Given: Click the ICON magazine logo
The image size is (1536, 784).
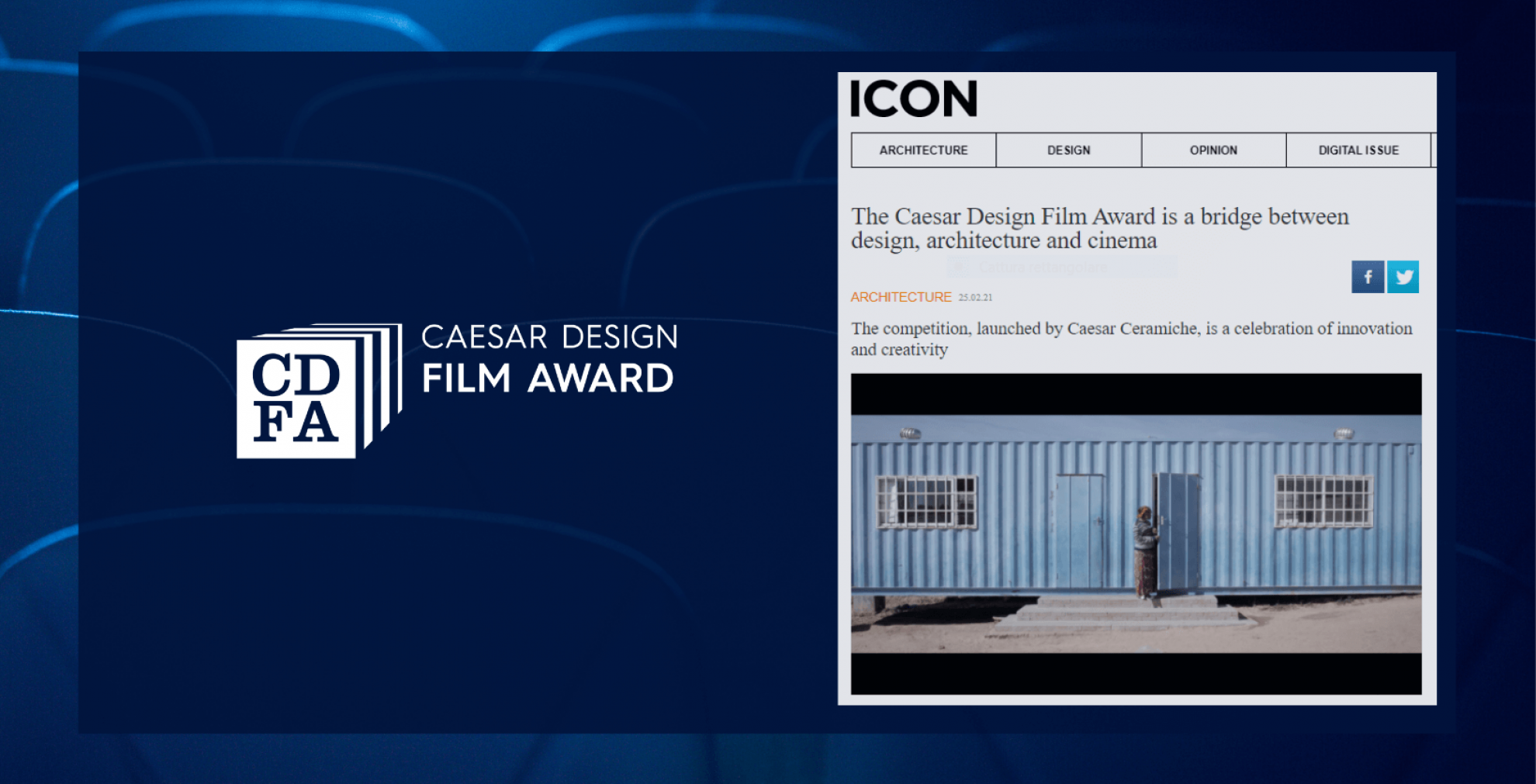Looking at the screenshot, I should [x=914, y=98].
